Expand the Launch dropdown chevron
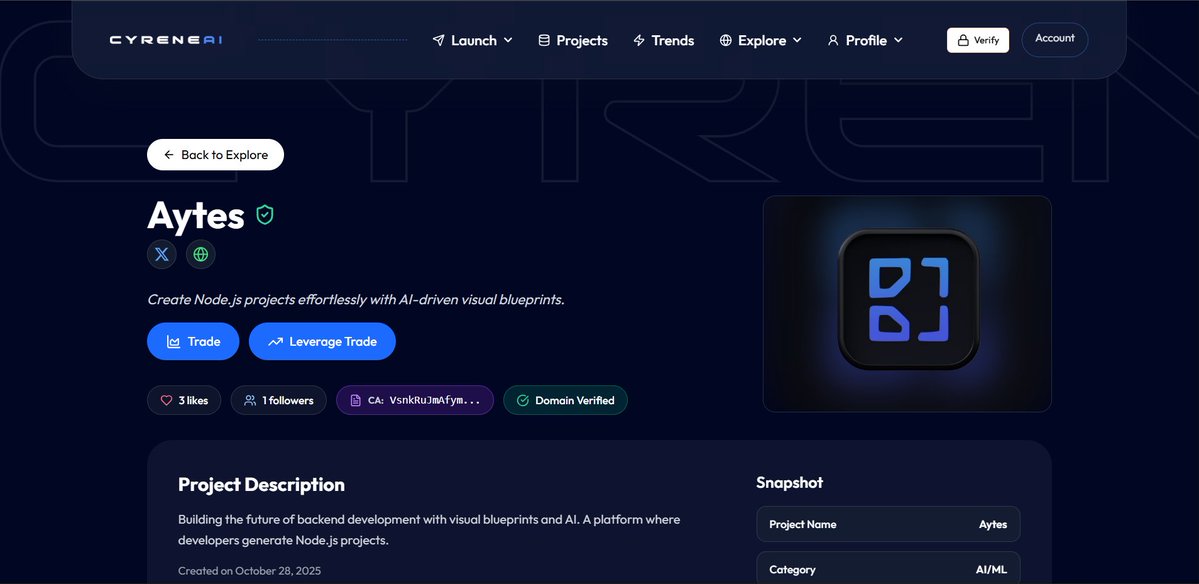Image resolution: width=1199 pixels, height=584 pixels. (x=508, y=41)
